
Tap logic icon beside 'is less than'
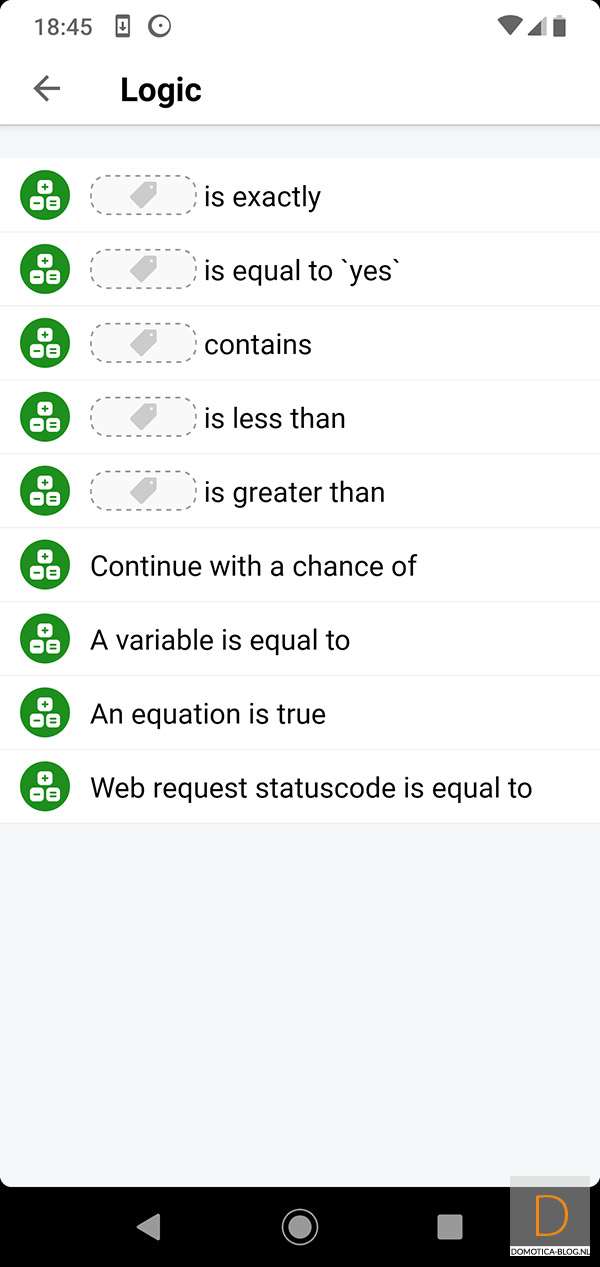[x=45, y=418]
